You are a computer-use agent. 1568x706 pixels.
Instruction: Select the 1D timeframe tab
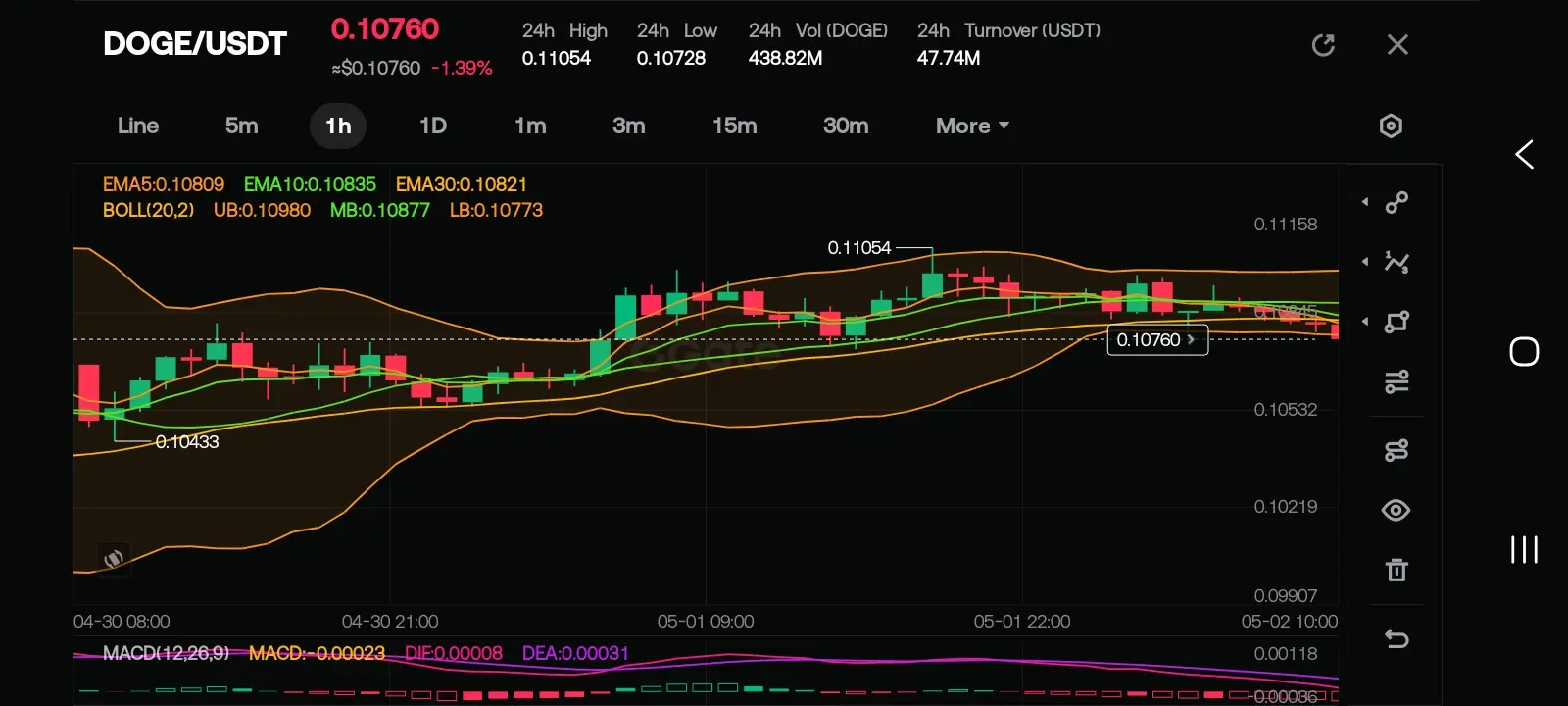pyautogui.click(x=433, y=126)
